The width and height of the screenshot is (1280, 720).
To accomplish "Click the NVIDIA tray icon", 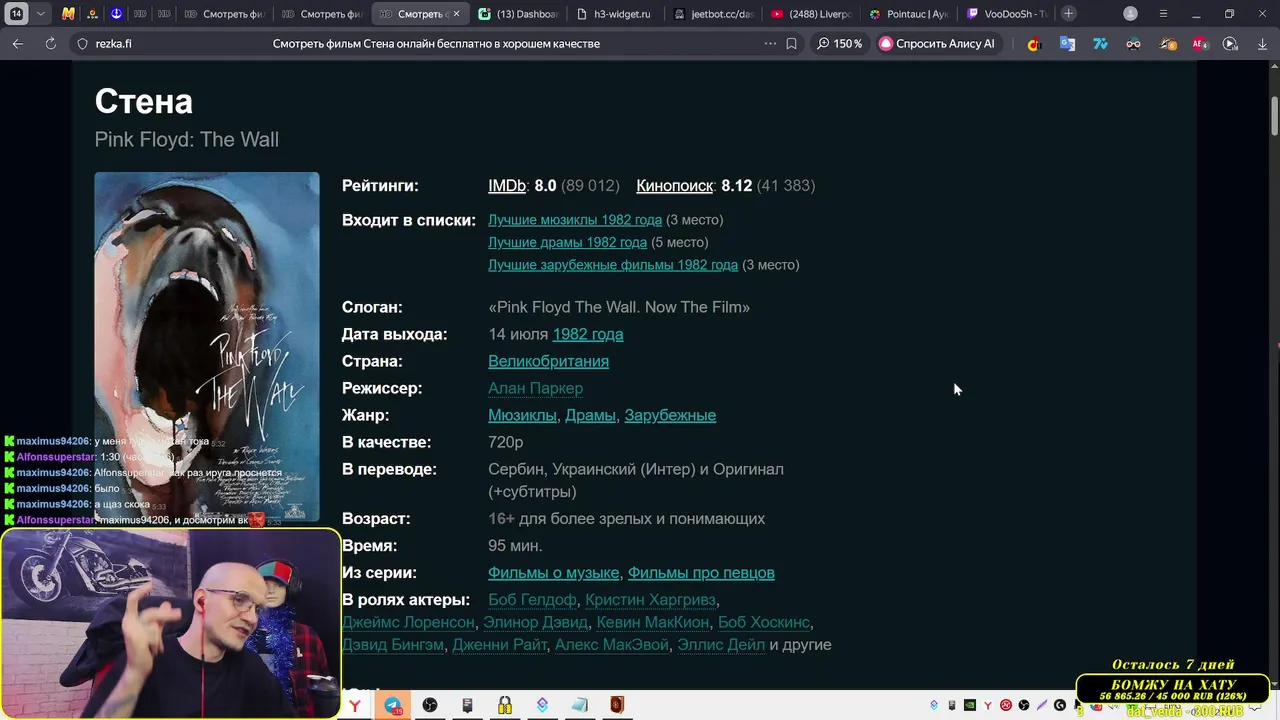I will pos(970,706).
